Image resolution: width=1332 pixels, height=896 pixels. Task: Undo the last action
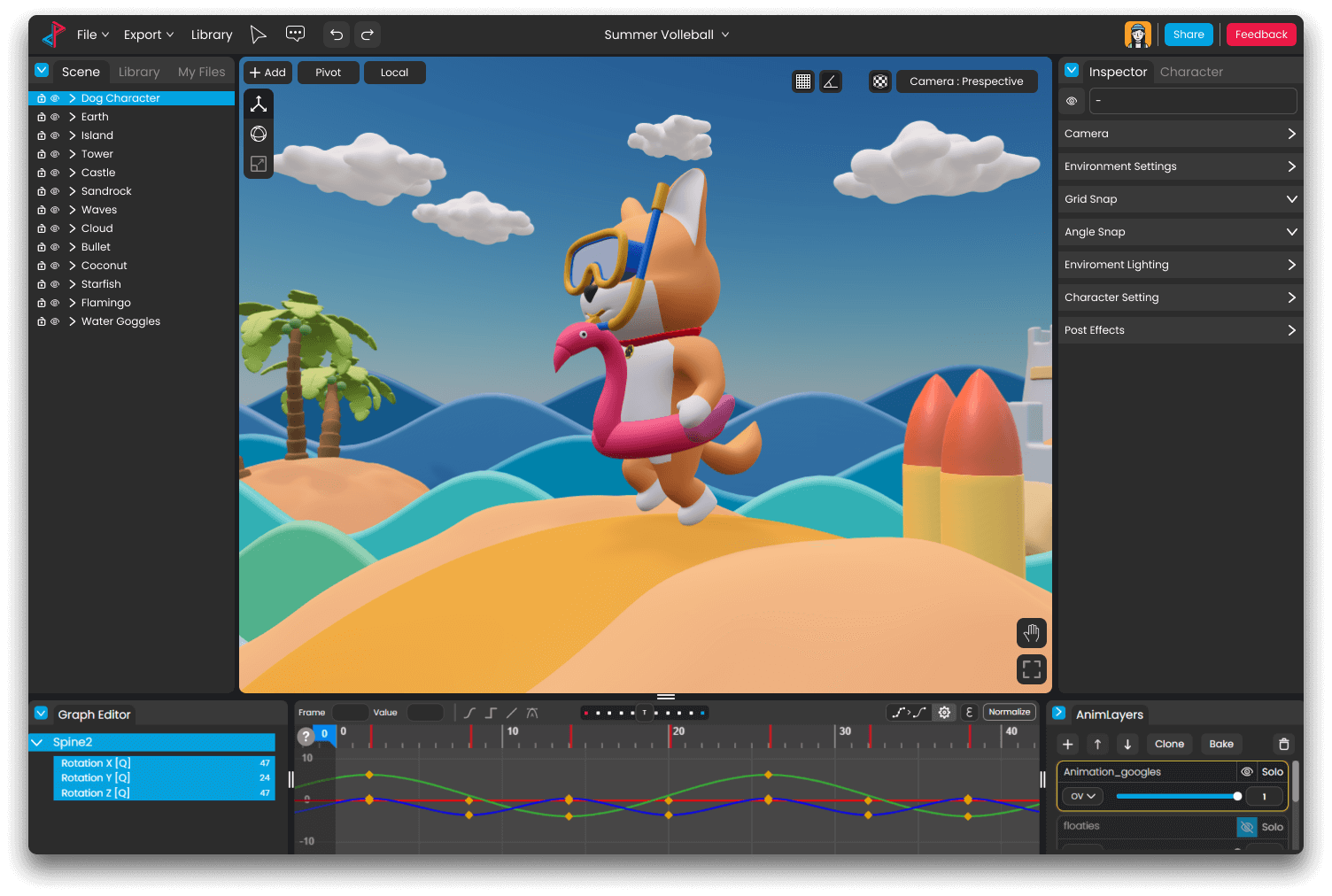click(x=337, y=35)
